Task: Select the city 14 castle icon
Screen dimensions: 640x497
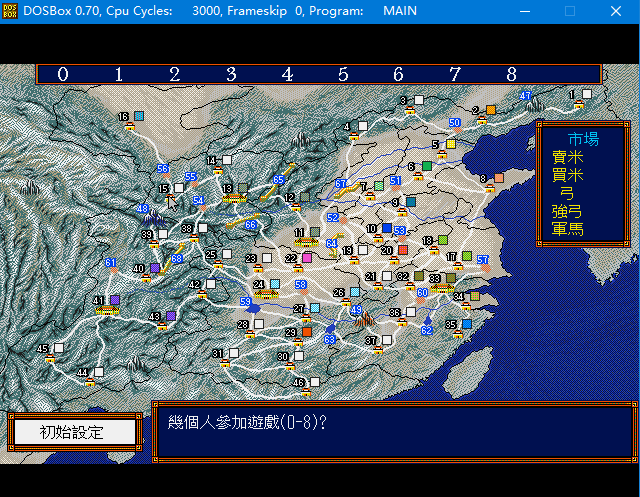Action: pos(218,170)
